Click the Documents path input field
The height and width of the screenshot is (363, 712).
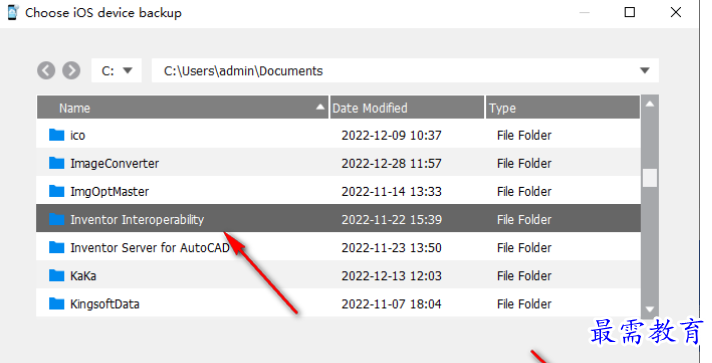(x=405, y=70)
